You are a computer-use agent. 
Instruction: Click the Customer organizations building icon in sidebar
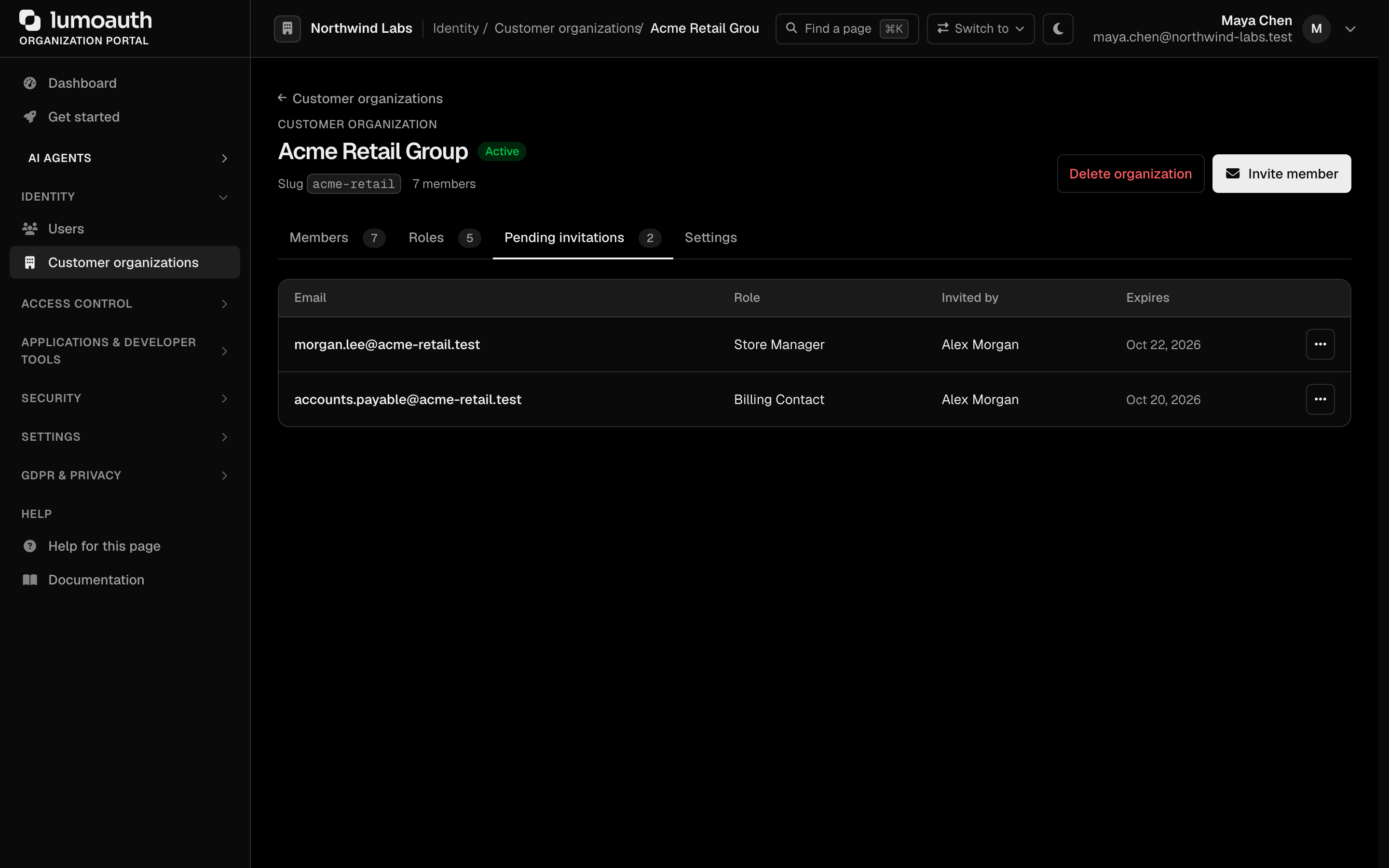[30, 262]
